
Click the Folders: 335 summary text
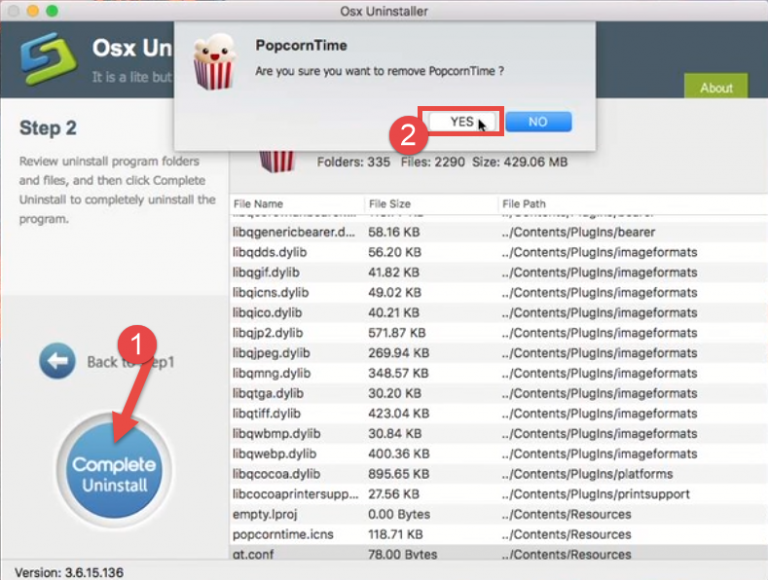[x=354, y=162]
